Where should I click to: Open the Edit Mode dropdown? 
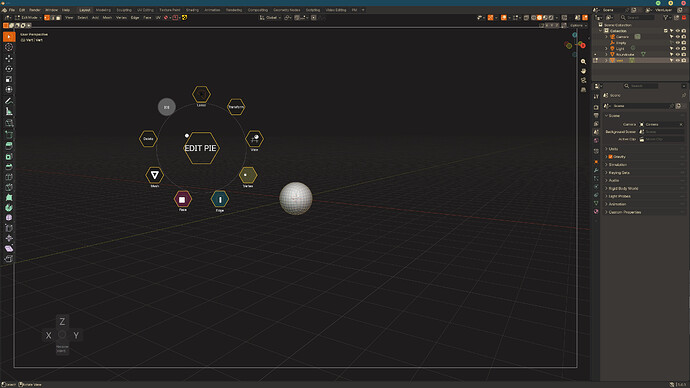pos(29,18)
